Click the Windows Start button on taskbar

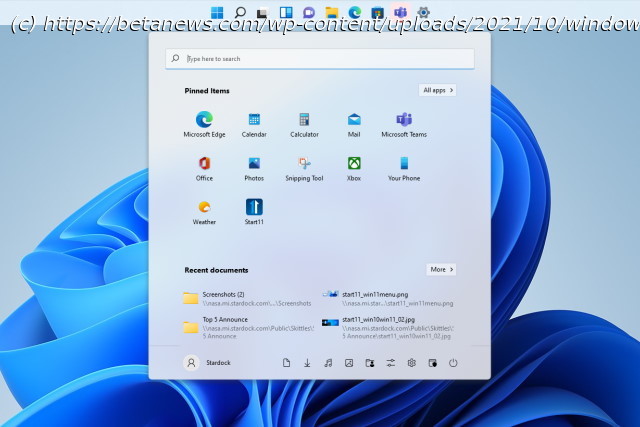(x=218, y=12)
